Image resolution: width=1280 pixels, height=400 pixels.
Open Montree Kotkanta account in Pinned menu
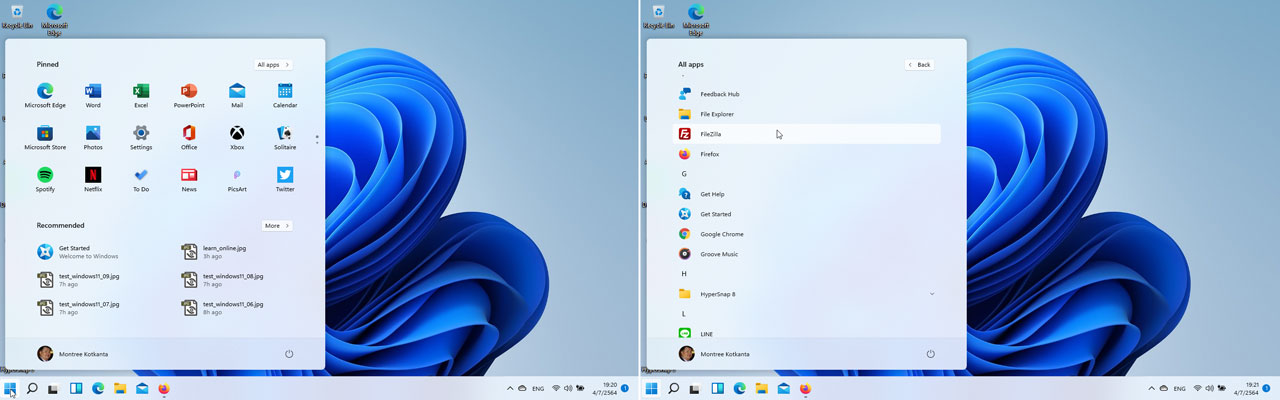[x=72, y=354]
